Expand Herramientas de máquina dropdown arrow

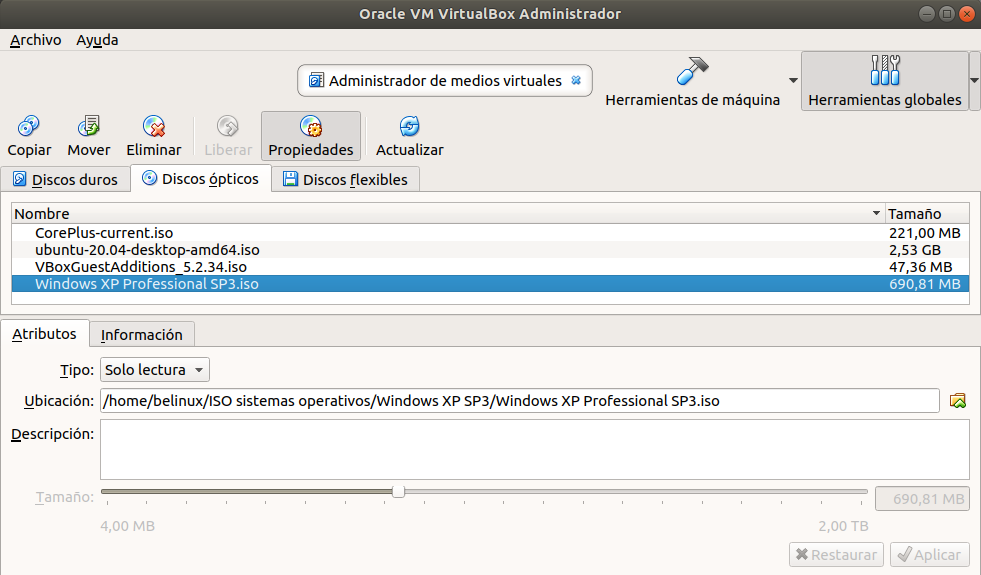pyautogui.click(x=793, y=81)
